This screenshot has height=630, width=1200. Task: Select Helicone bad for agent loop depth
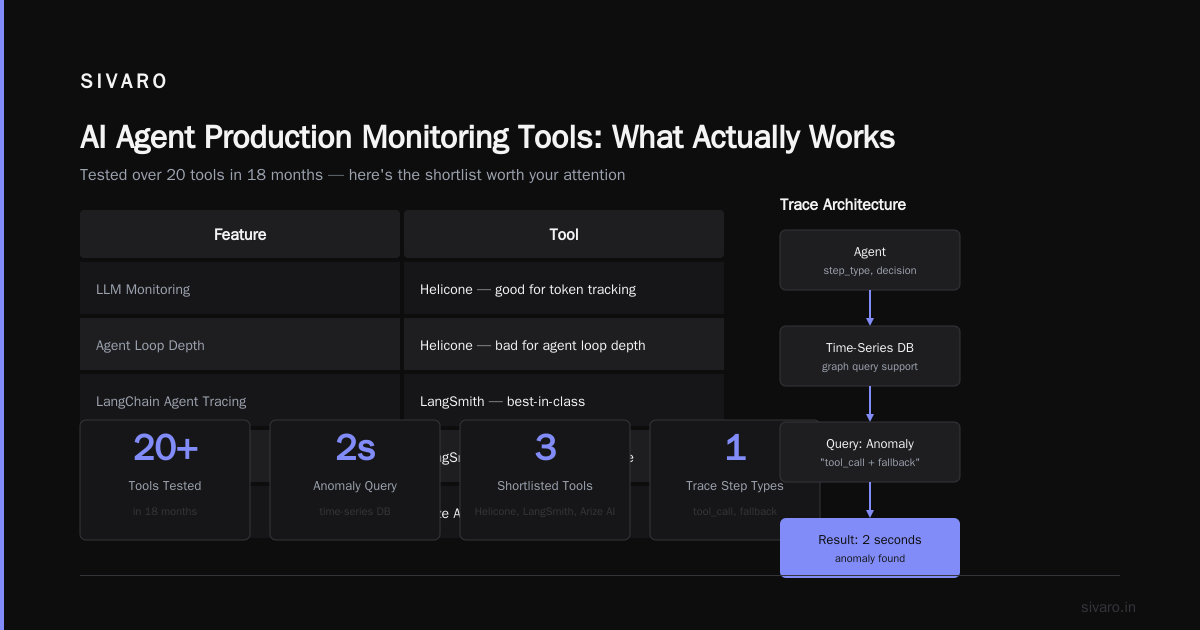[564, 345]
